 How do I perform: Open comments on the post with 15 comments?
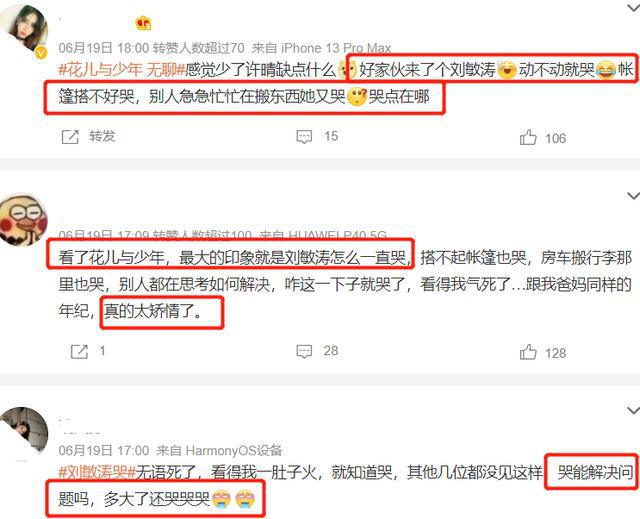click(304, 136)
